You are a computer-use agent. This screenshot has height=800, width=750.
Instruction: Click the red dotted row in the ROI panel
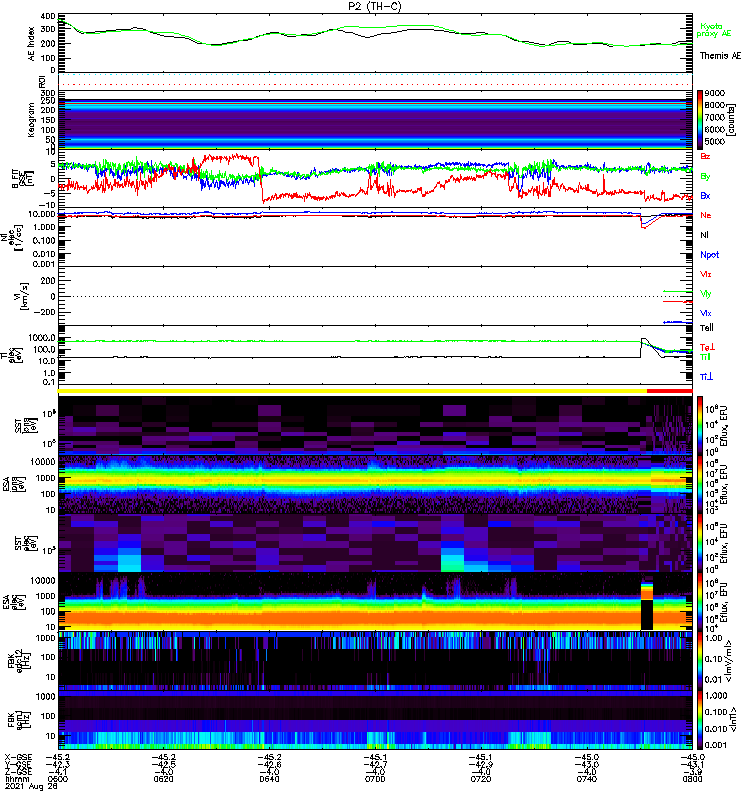click(375, 84)
